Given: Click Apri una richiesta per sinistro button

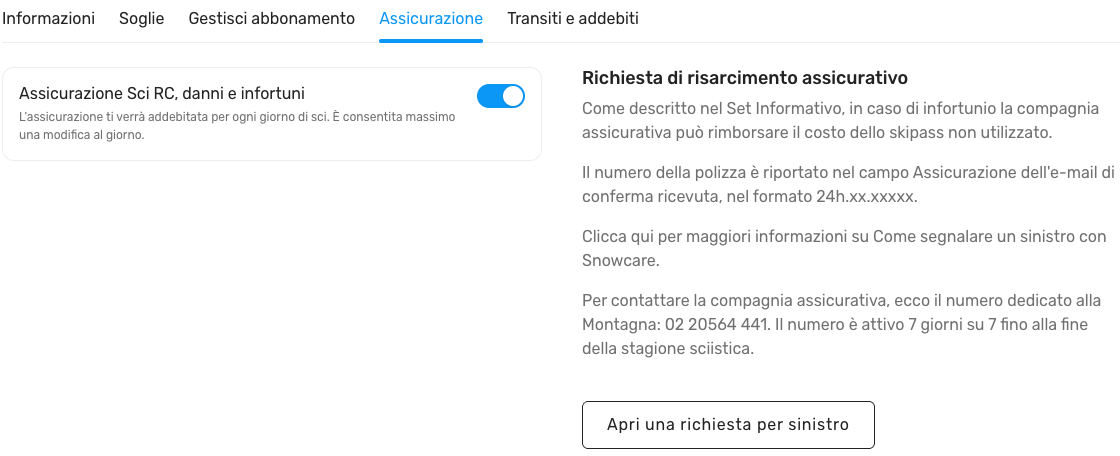Looking at the screenshot, I should click(x=728, y=425).
